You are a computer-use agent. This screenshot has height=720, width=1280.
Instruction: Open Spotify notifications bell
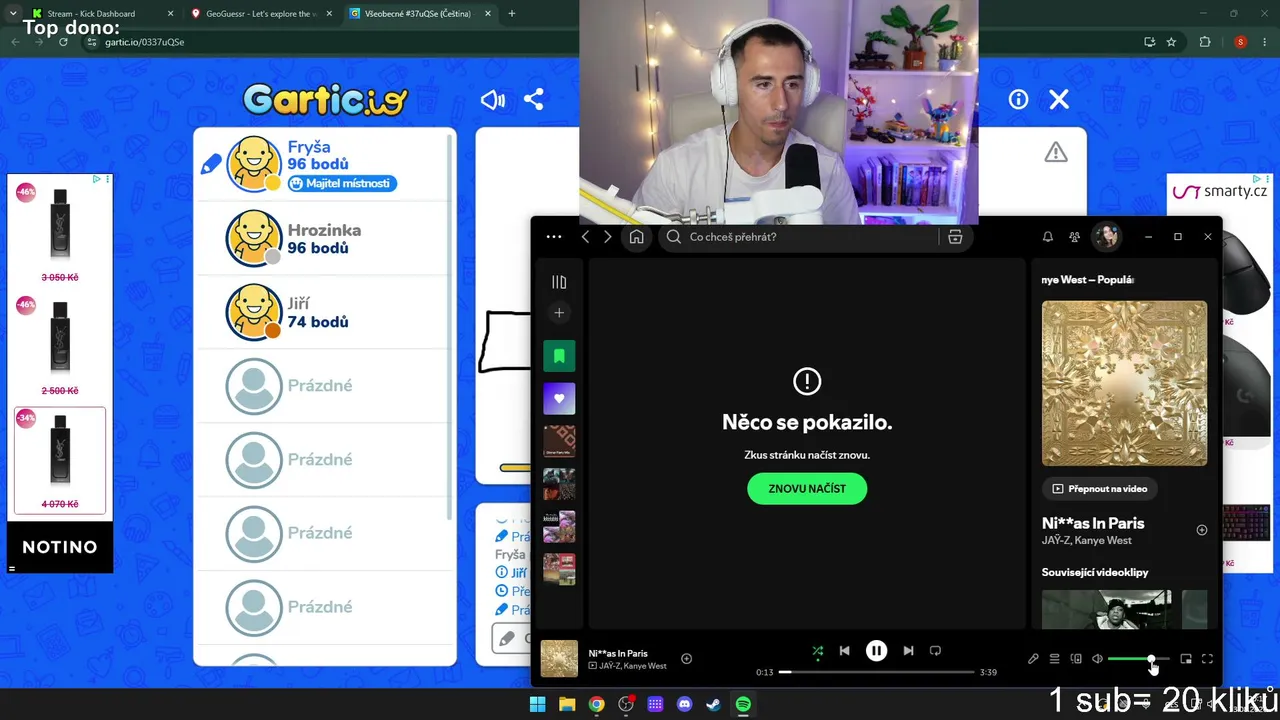[x=1048, y=237]
